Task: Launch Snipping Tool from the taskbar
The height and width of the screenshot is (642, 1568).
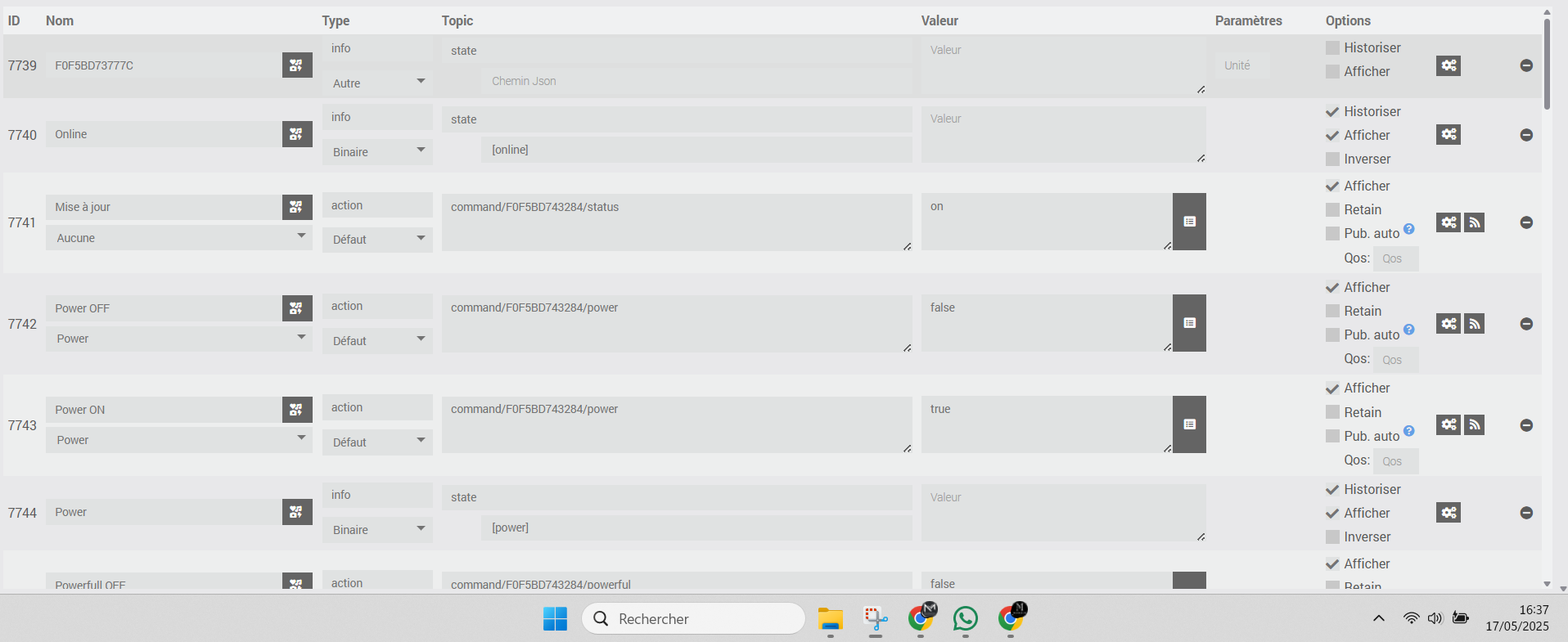Action: (876, 619)
